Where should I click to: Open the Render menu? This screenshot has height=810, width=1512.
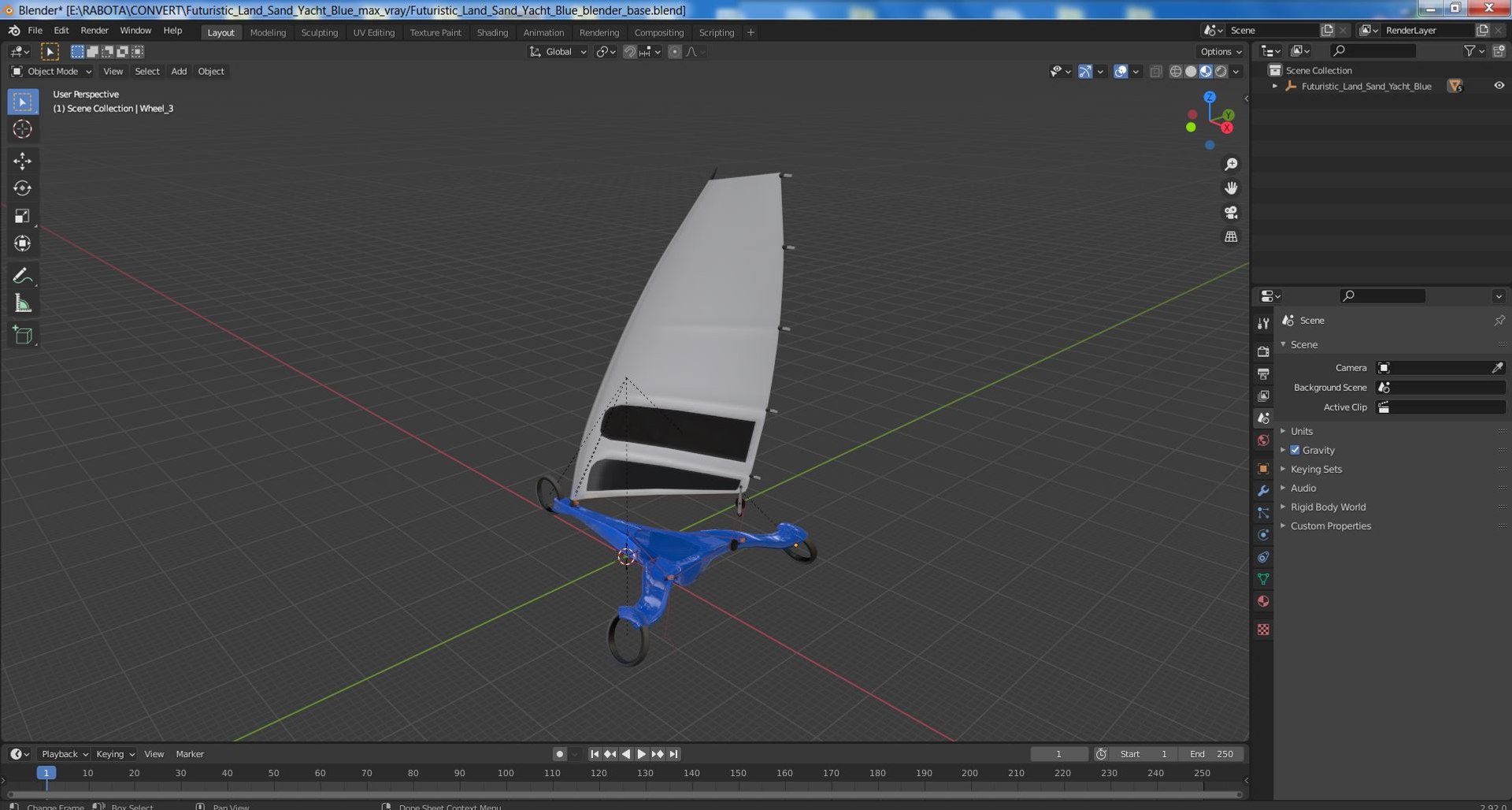(94, 30)
